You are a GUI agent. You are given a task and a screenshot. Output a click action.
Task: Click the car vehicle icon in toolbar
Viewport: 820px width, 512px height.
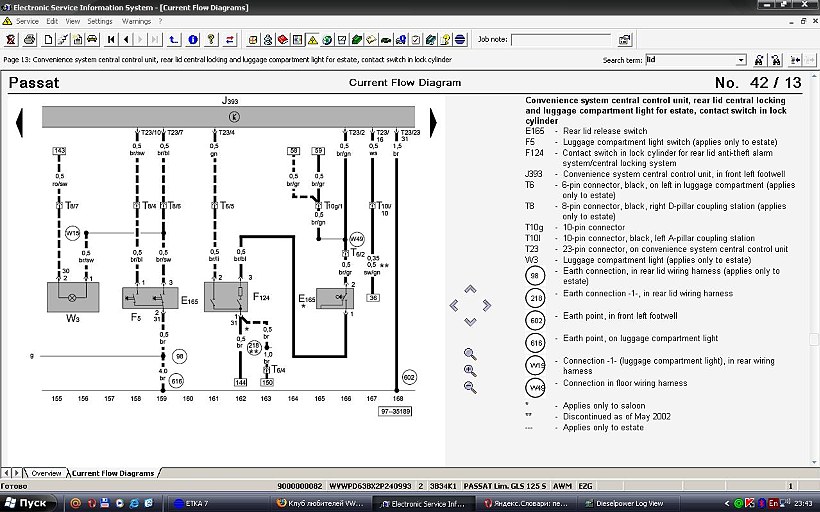tap(92, 39)
